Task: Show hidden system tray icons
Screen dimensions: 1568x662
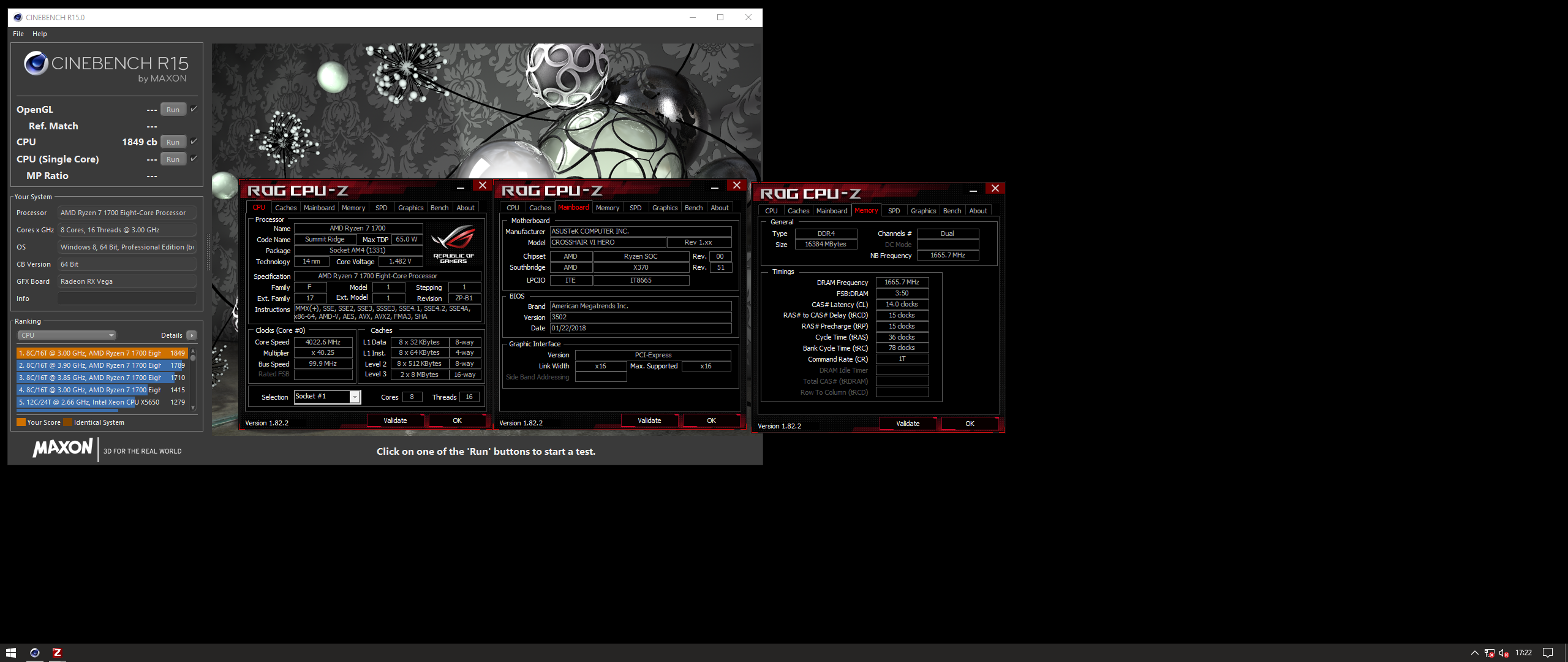Action: [x=1474, y=653]
